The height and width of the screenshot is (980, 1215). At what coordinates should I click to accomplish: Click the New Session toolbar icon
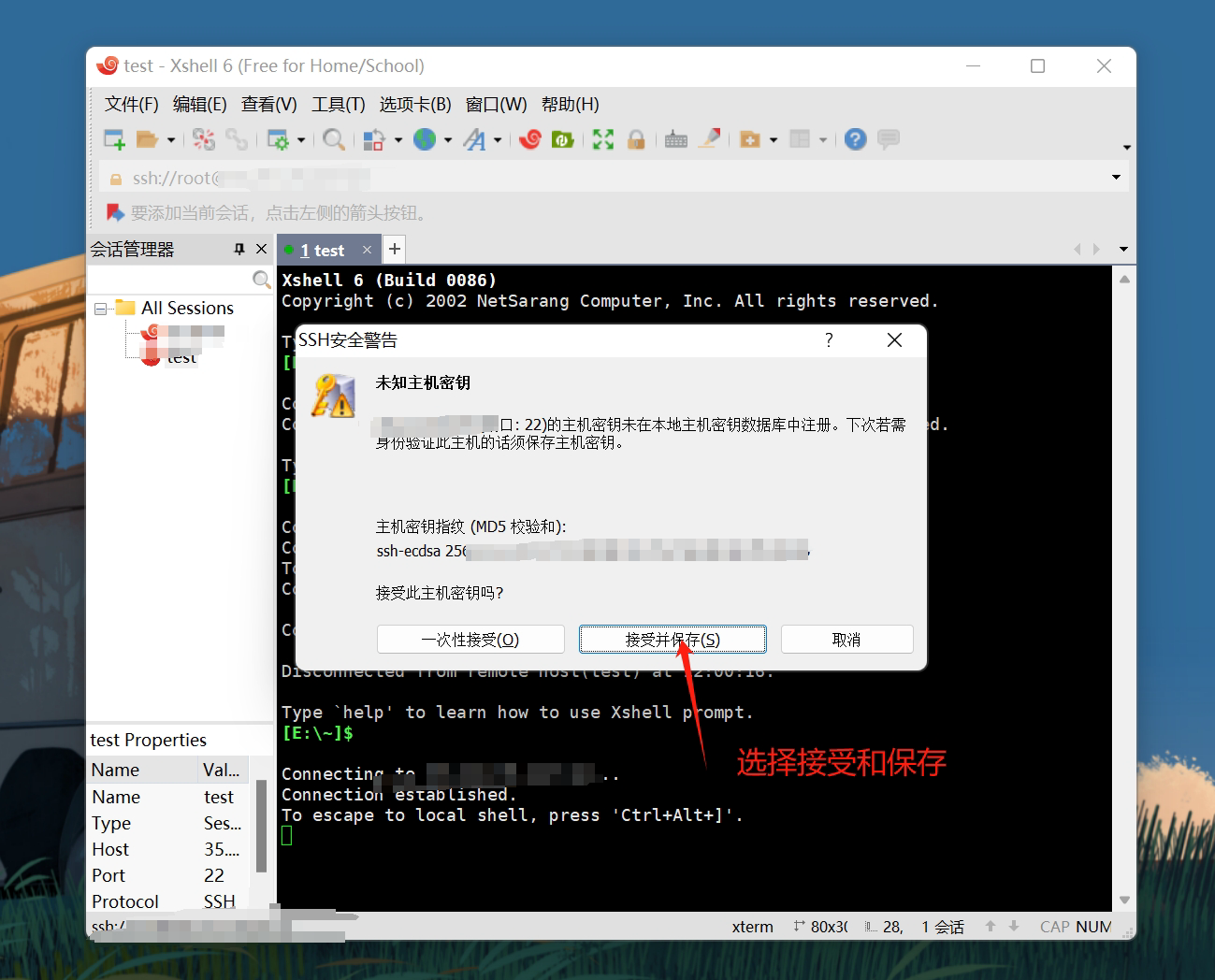tap(114, 139)
